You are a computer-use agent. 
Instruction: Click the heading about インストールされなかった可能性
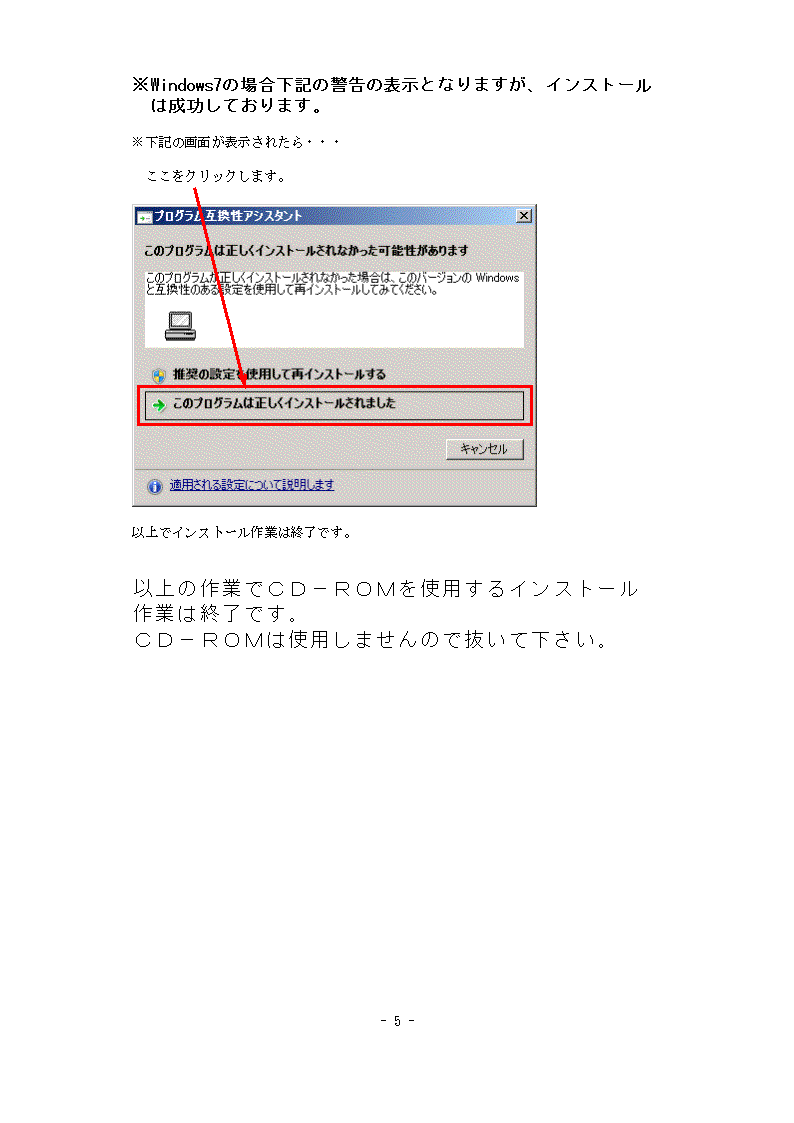point(306,251)
